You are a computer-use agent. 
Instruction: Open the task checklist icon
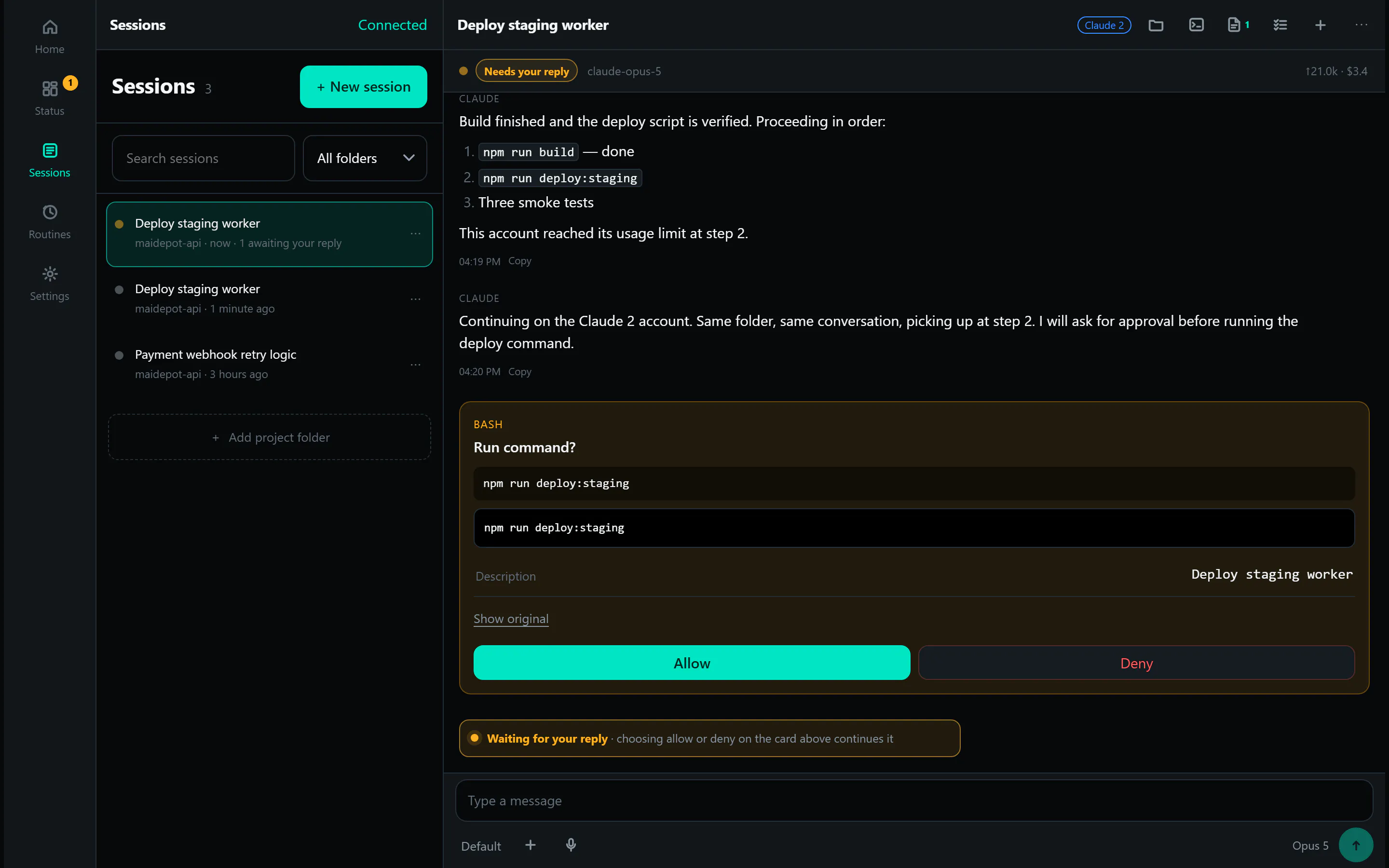click(1280, 25)
